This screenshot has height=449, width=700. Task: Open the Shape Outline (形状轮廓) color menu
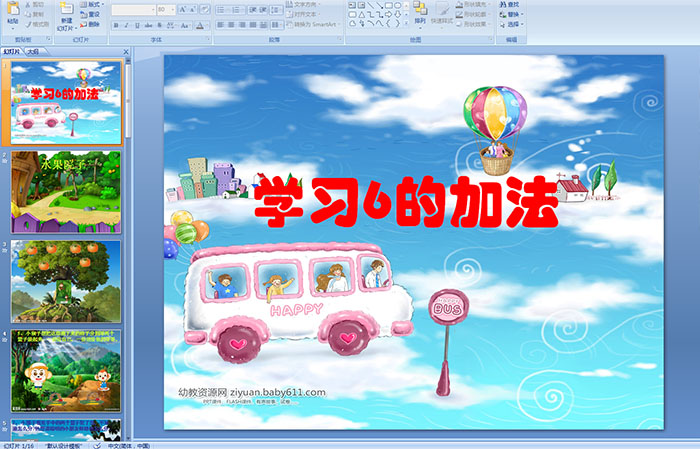(x=473, y=14)
